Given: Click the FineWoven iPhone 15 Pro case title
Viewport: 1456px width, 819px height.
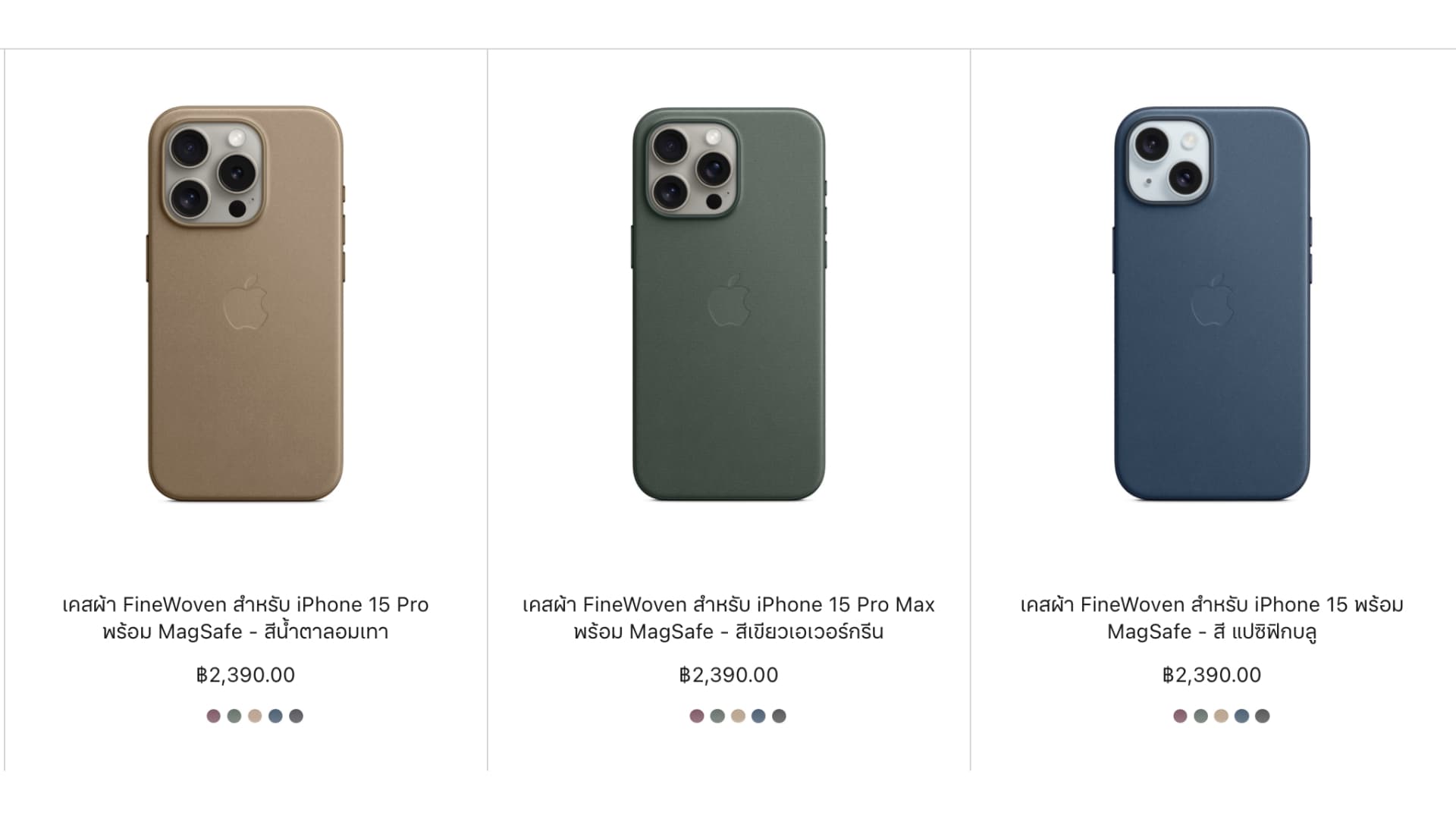Looking at the screenshot, I should coord(245,618).
